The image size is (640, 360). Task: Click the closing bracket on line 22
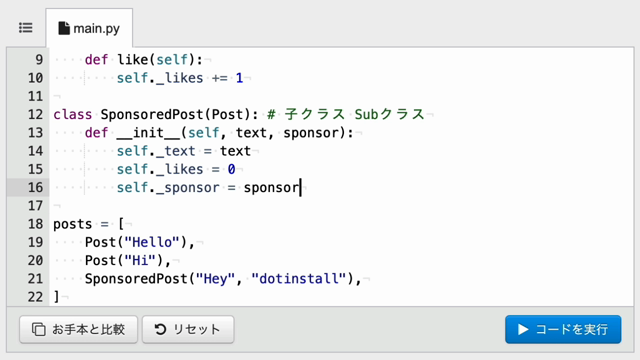(x=56, y=297)
